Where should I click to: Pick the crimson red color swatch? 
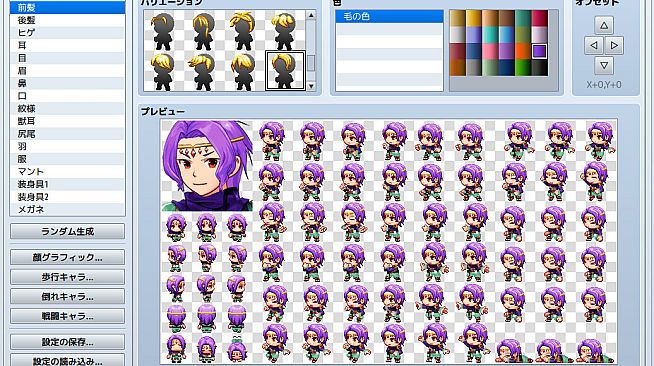(x=540, y=18)
